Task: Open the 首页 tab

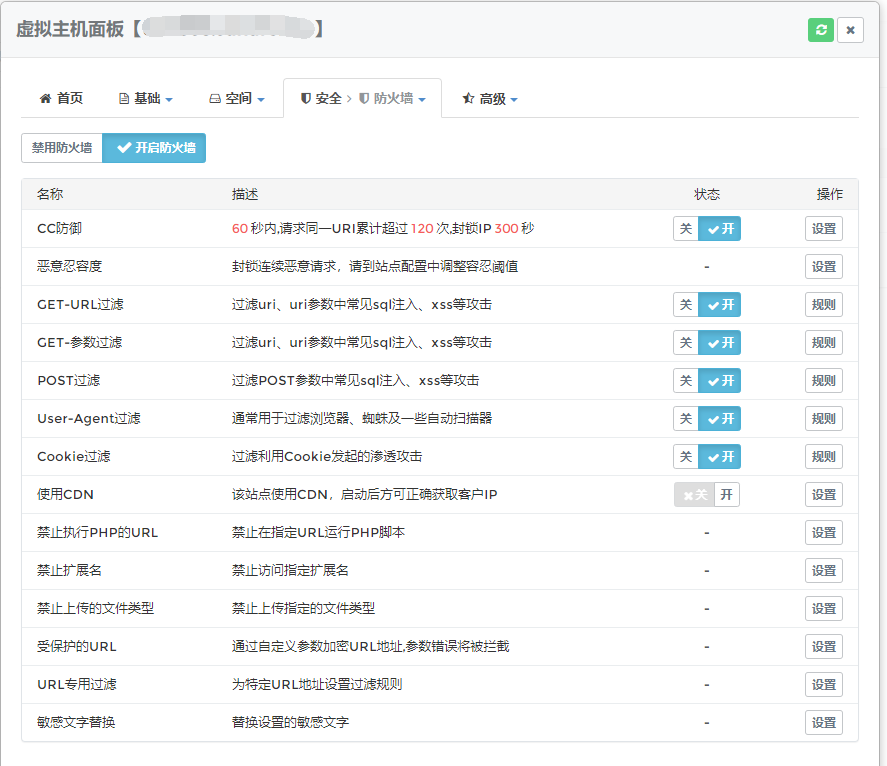Action: (x=61, y=98)
